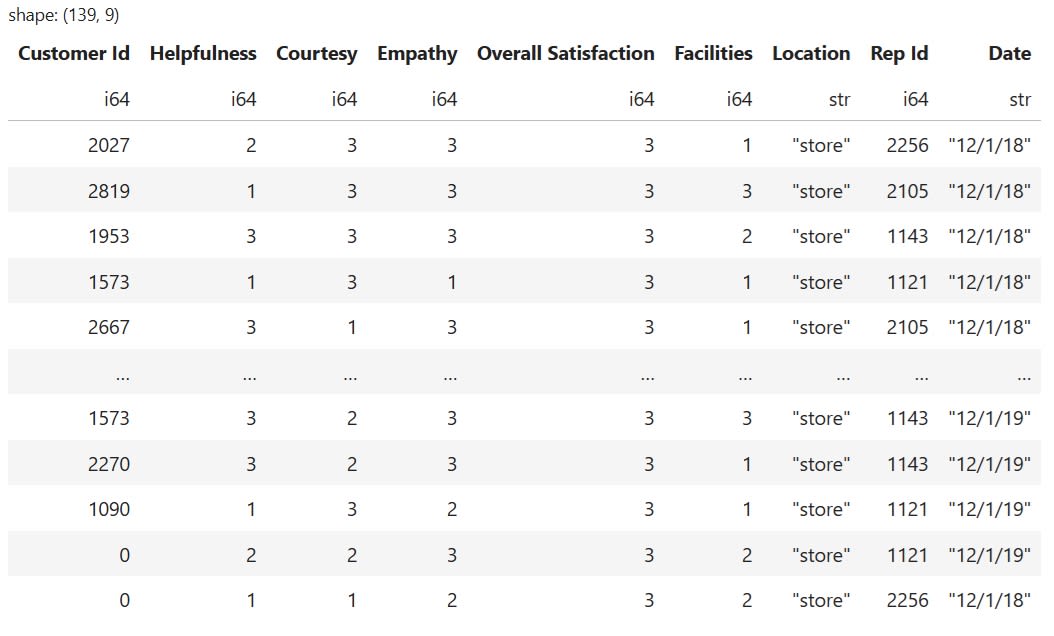Select the Customer Id cell 2270

[108, 464]
